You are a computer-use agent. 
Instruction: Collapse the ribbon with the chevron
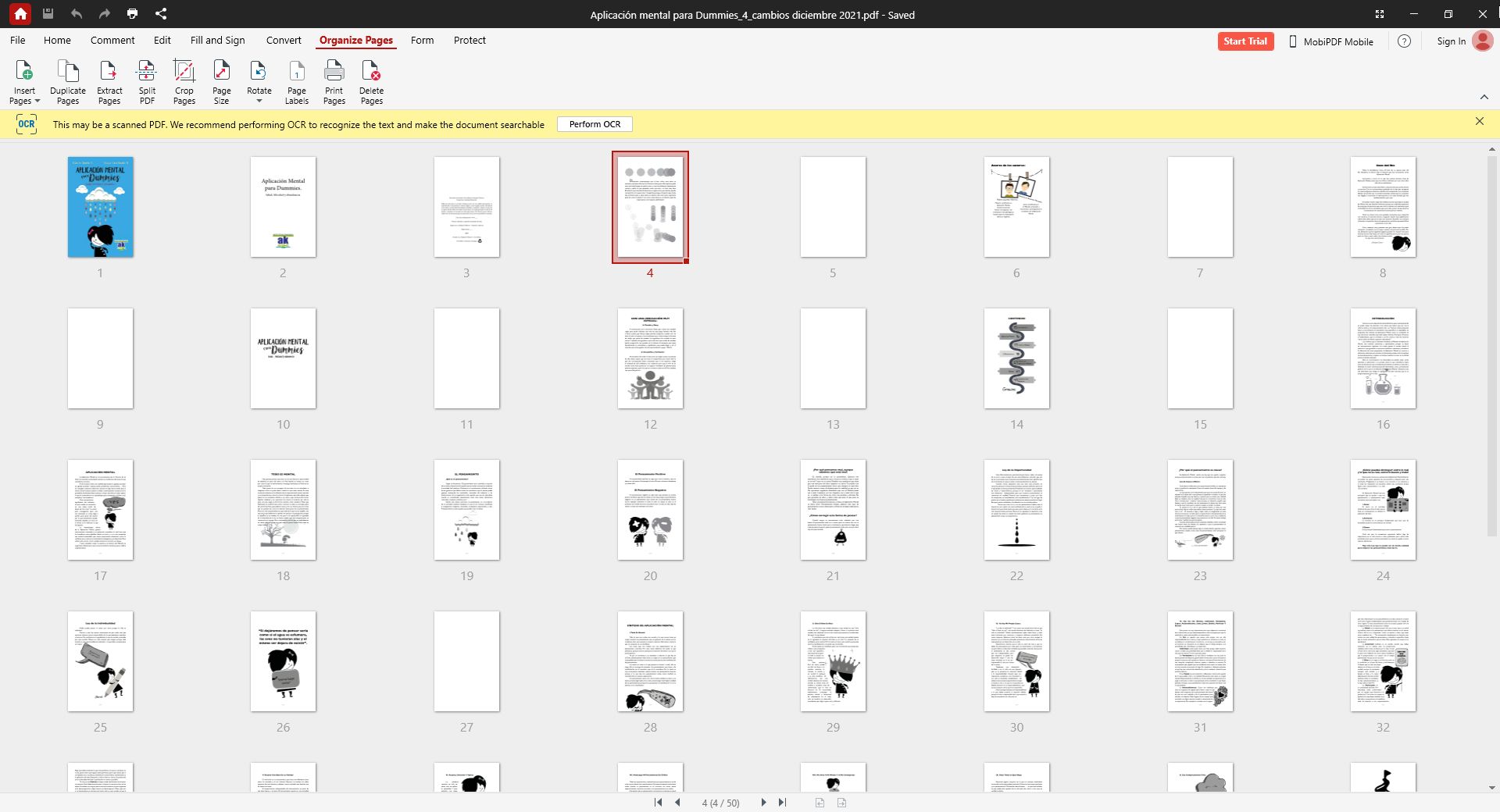click(x=1484, y=97)
